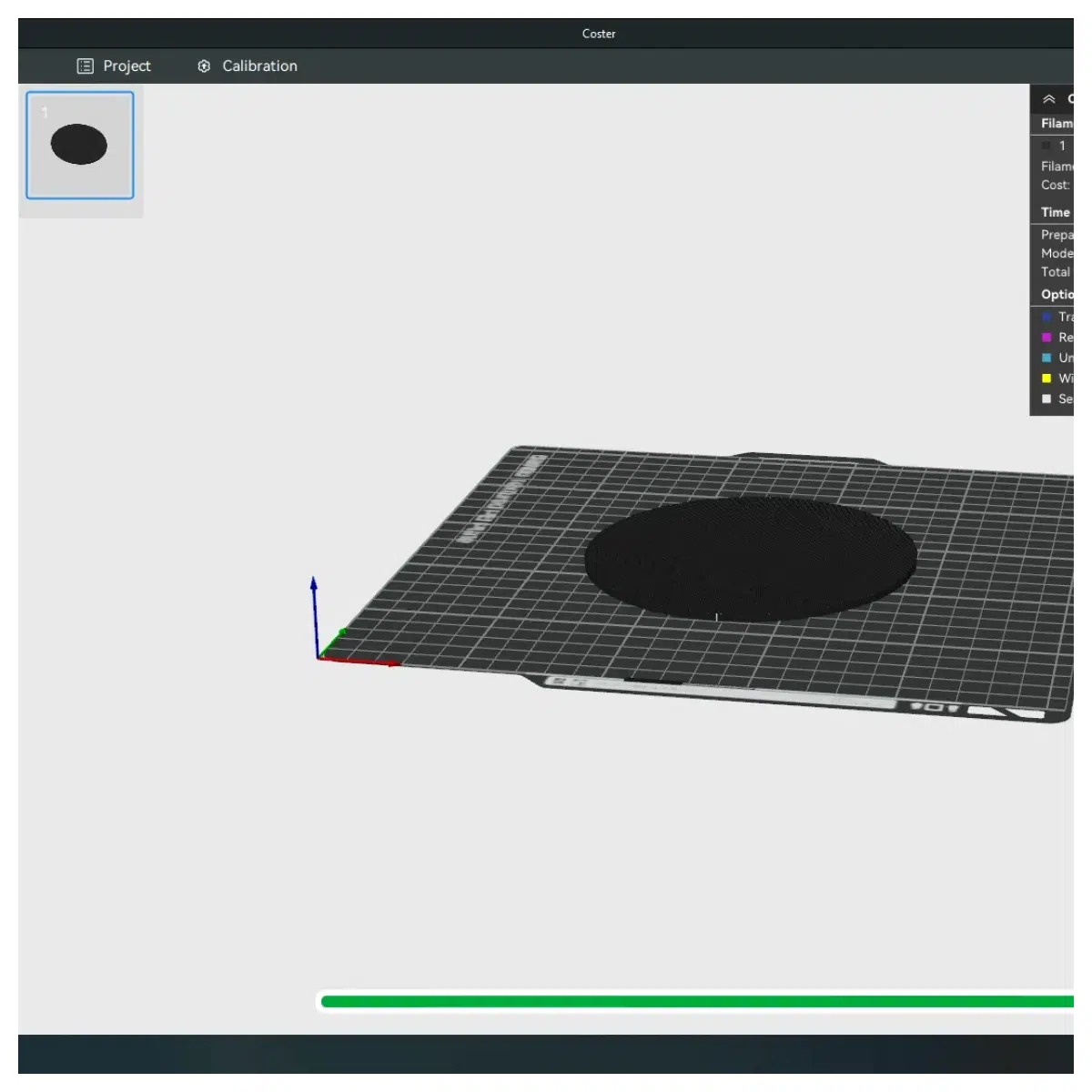This screenshot has width=1092, height=1092.
Task: Toggle the cyan 'Un' legend swatch
Action: click(x=1046, y=358)
